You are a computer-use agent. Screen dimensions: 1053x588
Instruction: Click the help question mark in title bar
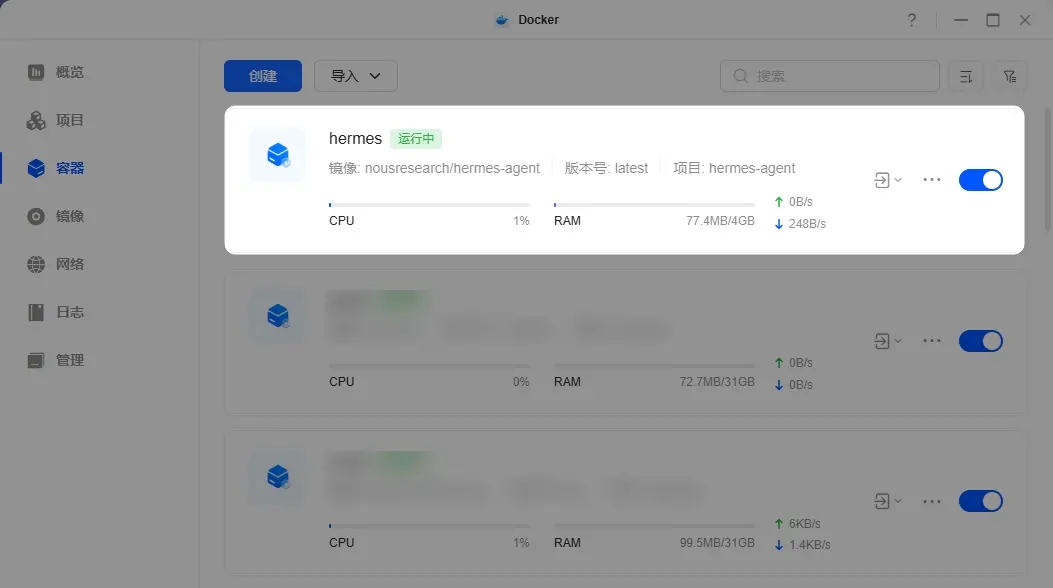point(911,19)
